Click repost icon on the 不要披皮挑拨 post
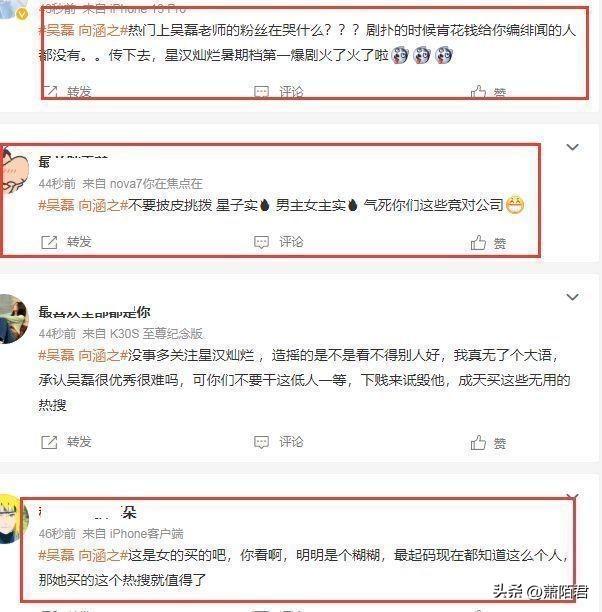 coord(49,242)
